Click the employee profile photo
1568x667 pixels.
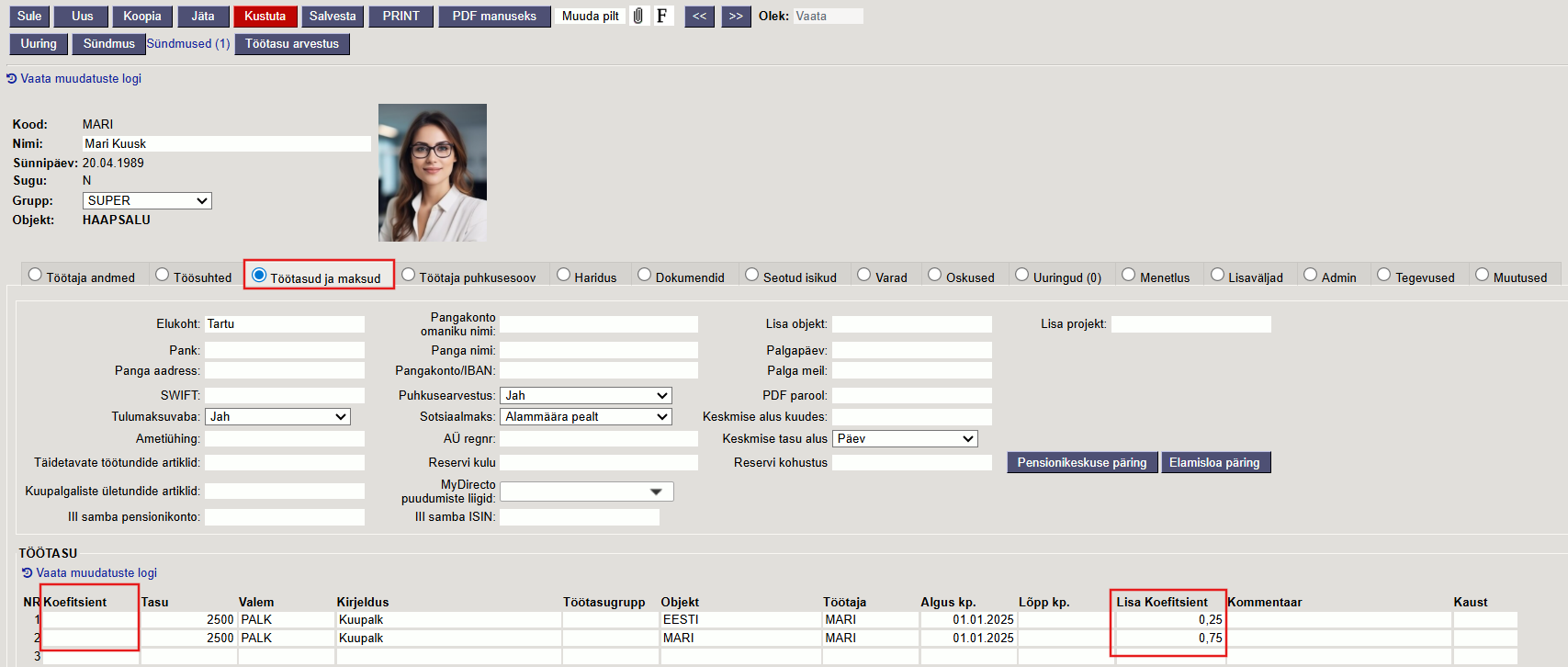tap(433, 173)
